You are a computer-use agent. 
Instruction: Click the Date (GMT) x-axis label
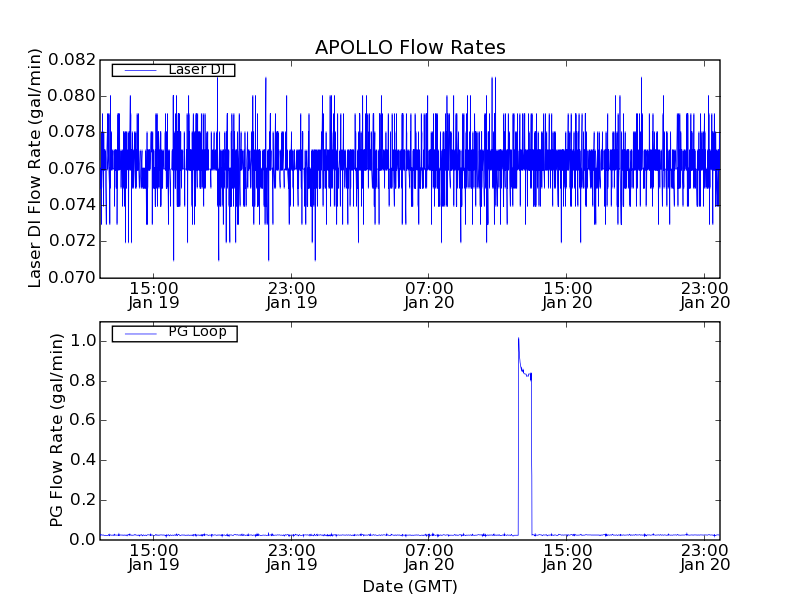410,586
